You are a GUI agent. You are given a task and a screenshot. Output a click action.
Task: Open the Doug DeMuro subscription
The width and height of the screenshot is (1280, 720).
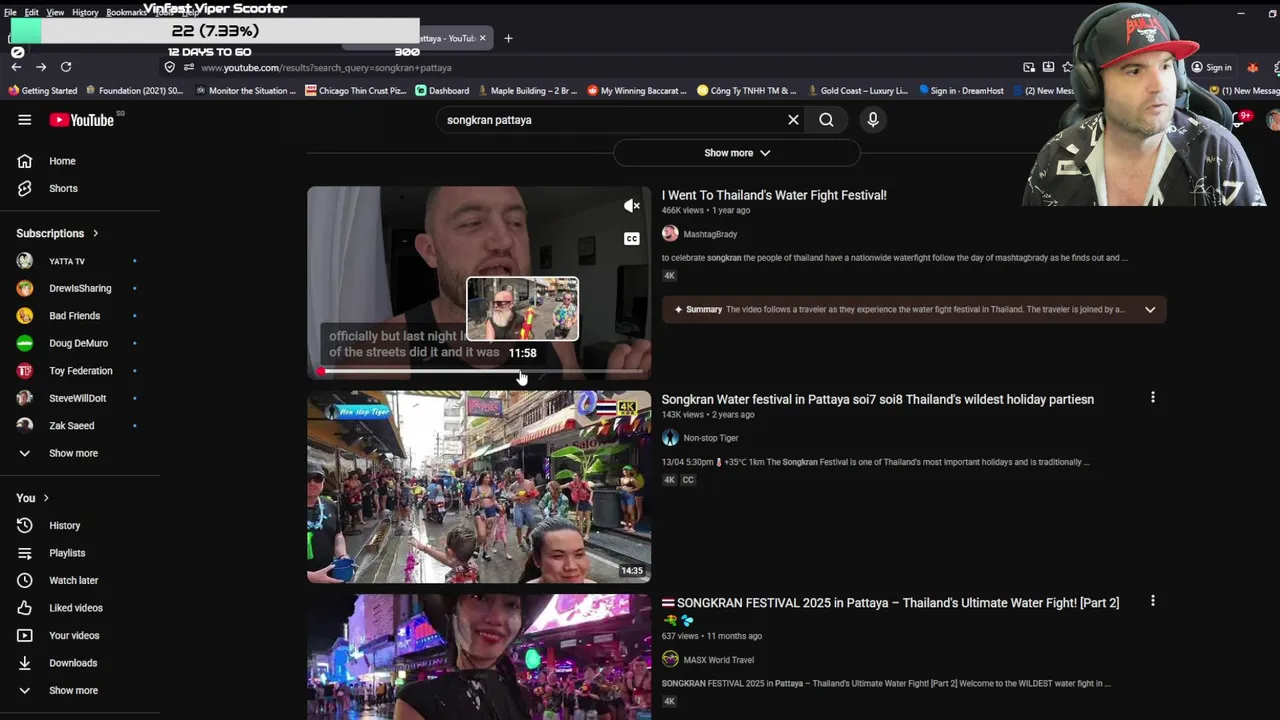pos(80,343)
